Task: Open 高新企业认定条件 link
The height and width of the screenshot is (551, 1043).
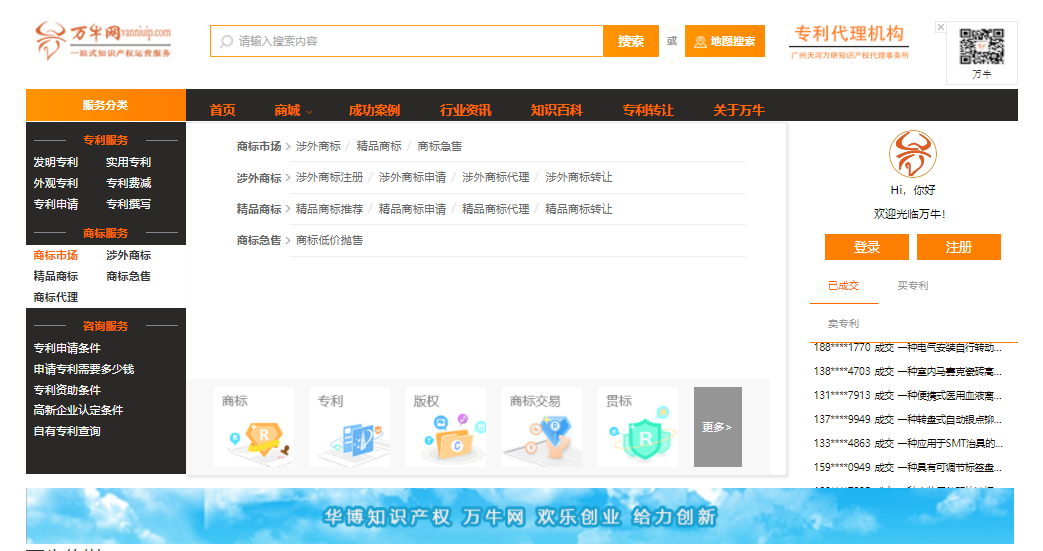Action: pos(78,411)
